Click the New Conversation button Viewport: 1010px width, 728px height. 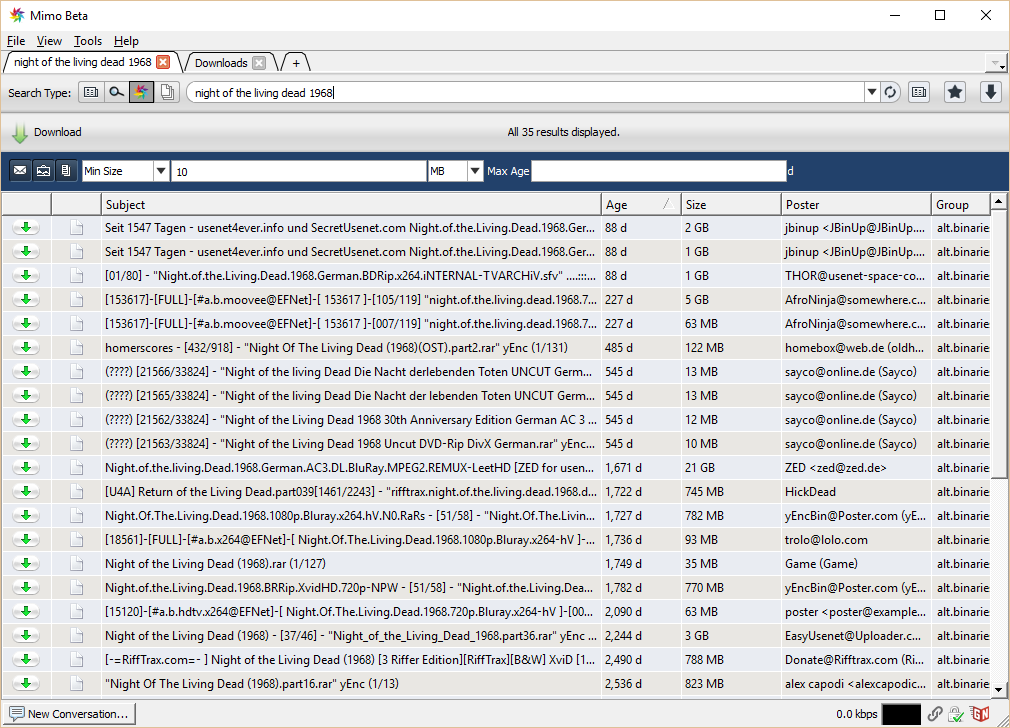[69, 714]
